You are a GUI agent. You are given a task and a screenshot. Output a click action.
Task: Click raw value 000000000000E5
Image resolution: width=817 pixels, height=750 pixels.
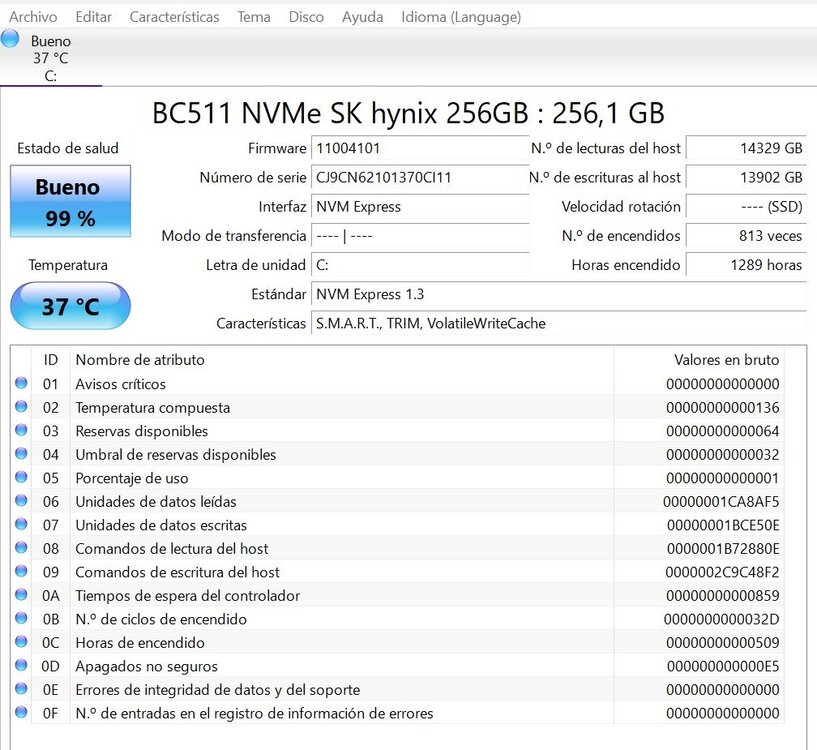pyautogui.click(x=723, y=666)
